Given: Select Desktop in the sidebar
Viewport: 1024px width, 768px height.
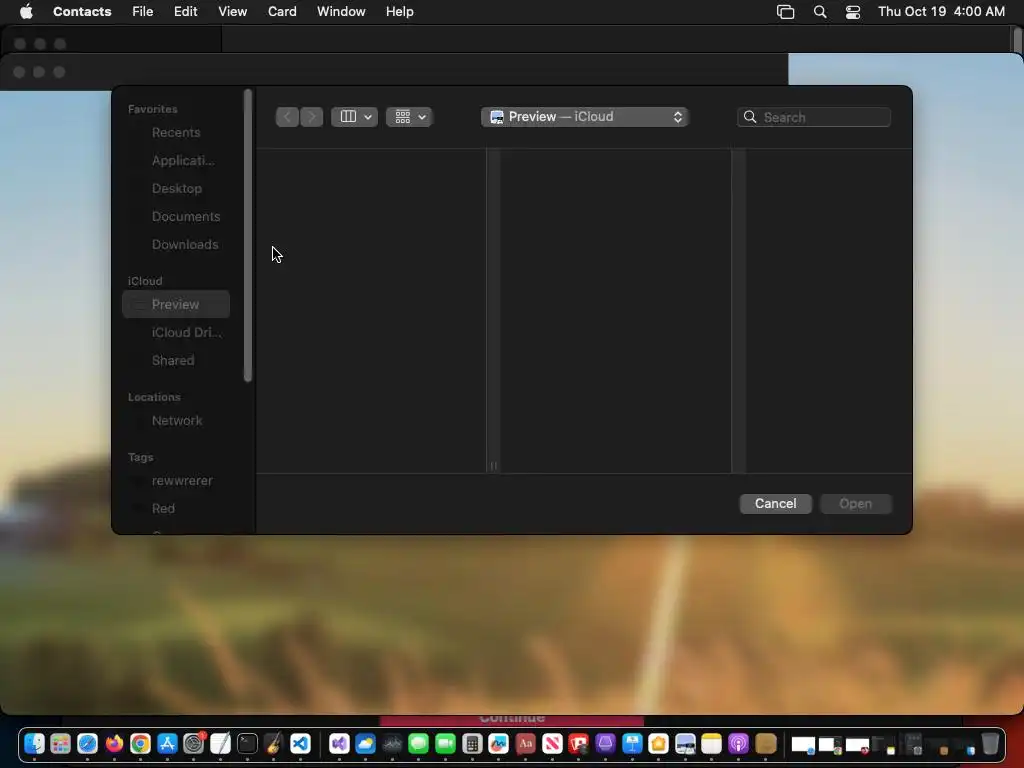Looking at the screenshot, I should pos(176,189).
